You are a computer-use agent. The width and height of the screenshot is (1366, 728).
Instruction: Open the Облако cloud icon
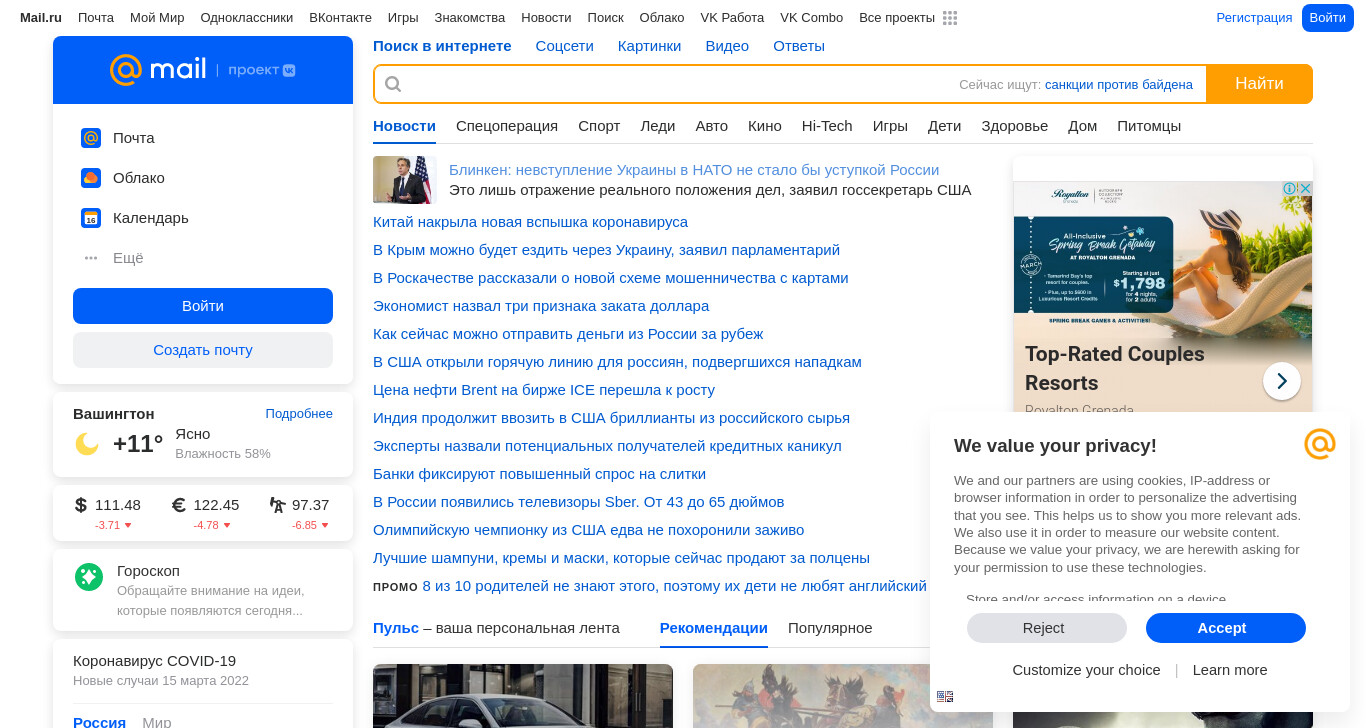click(91, 178)
